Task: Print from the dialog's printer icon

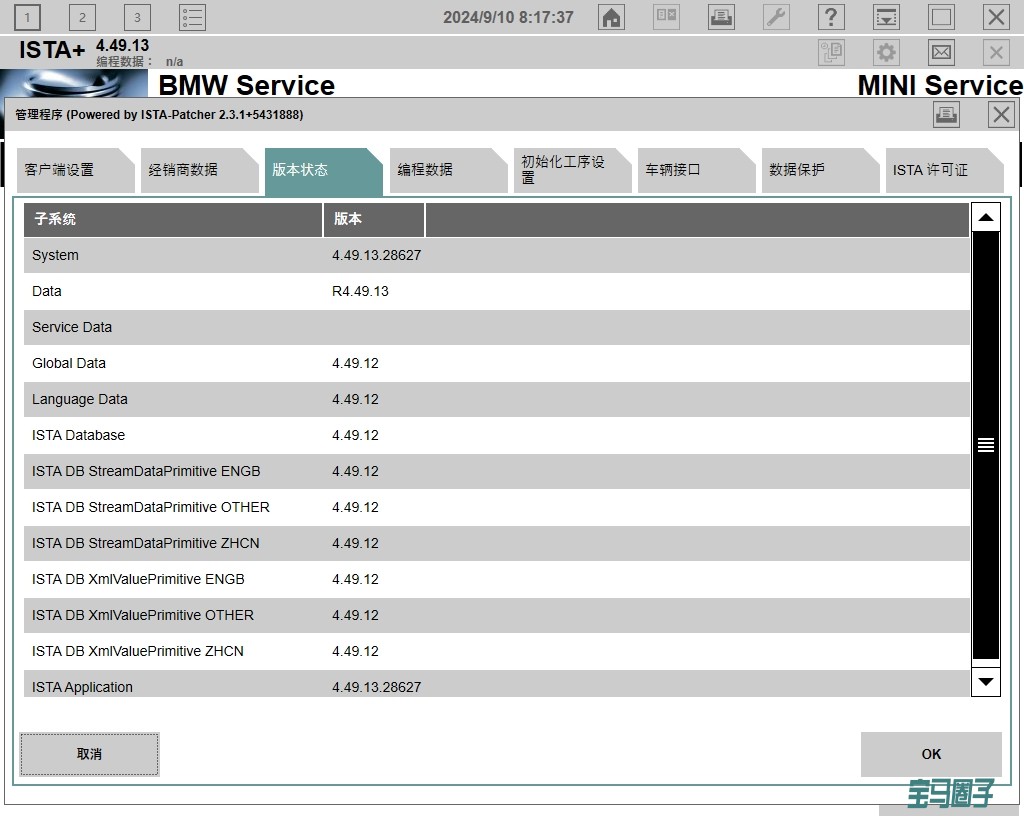Action: (x=946, y=115)
